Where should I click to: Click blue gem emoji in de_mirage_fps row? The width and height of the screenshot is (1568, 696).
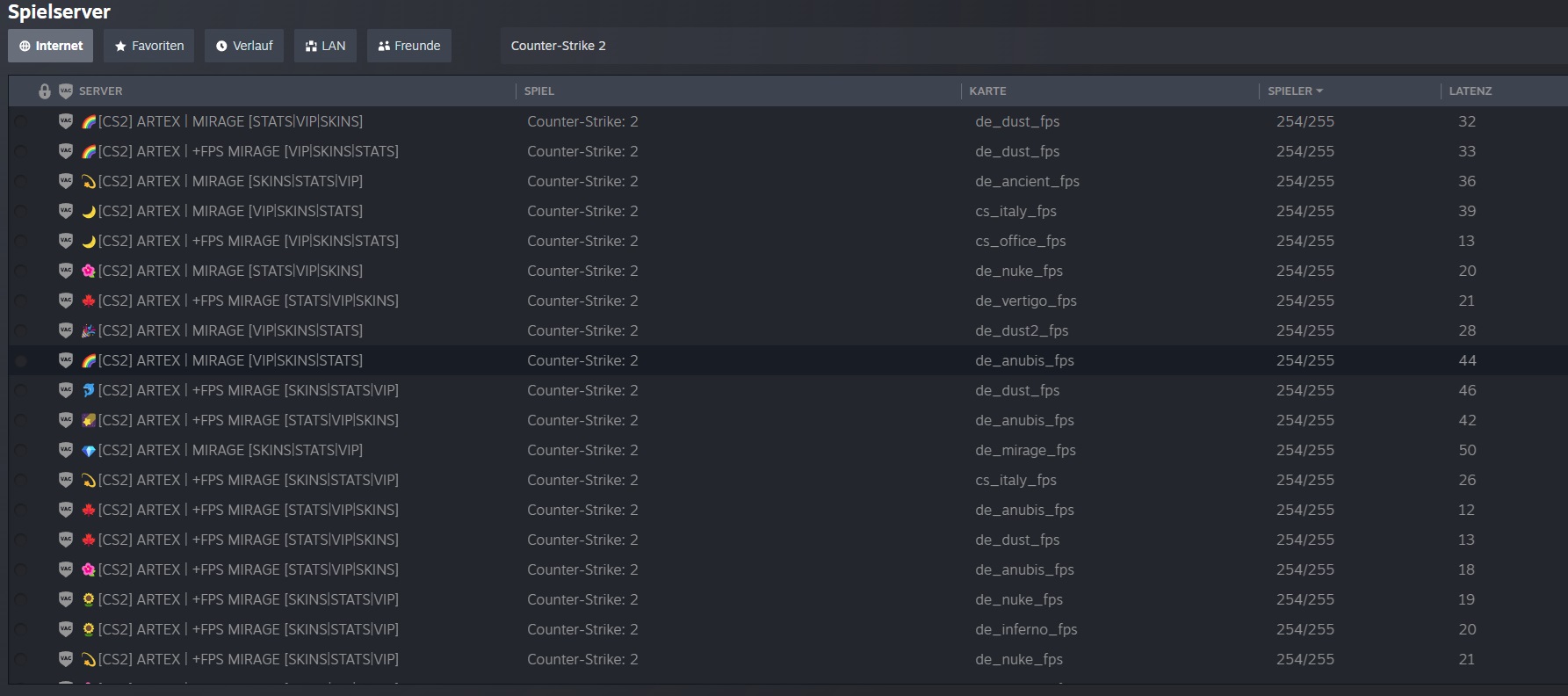(x=89, y=450)
